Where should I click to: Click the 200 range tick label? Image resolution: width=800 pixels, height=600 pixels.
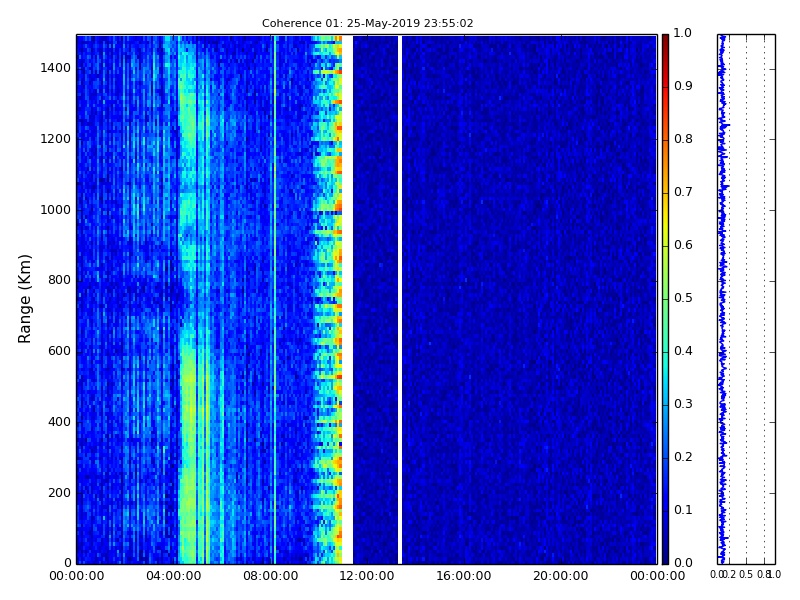59,493
